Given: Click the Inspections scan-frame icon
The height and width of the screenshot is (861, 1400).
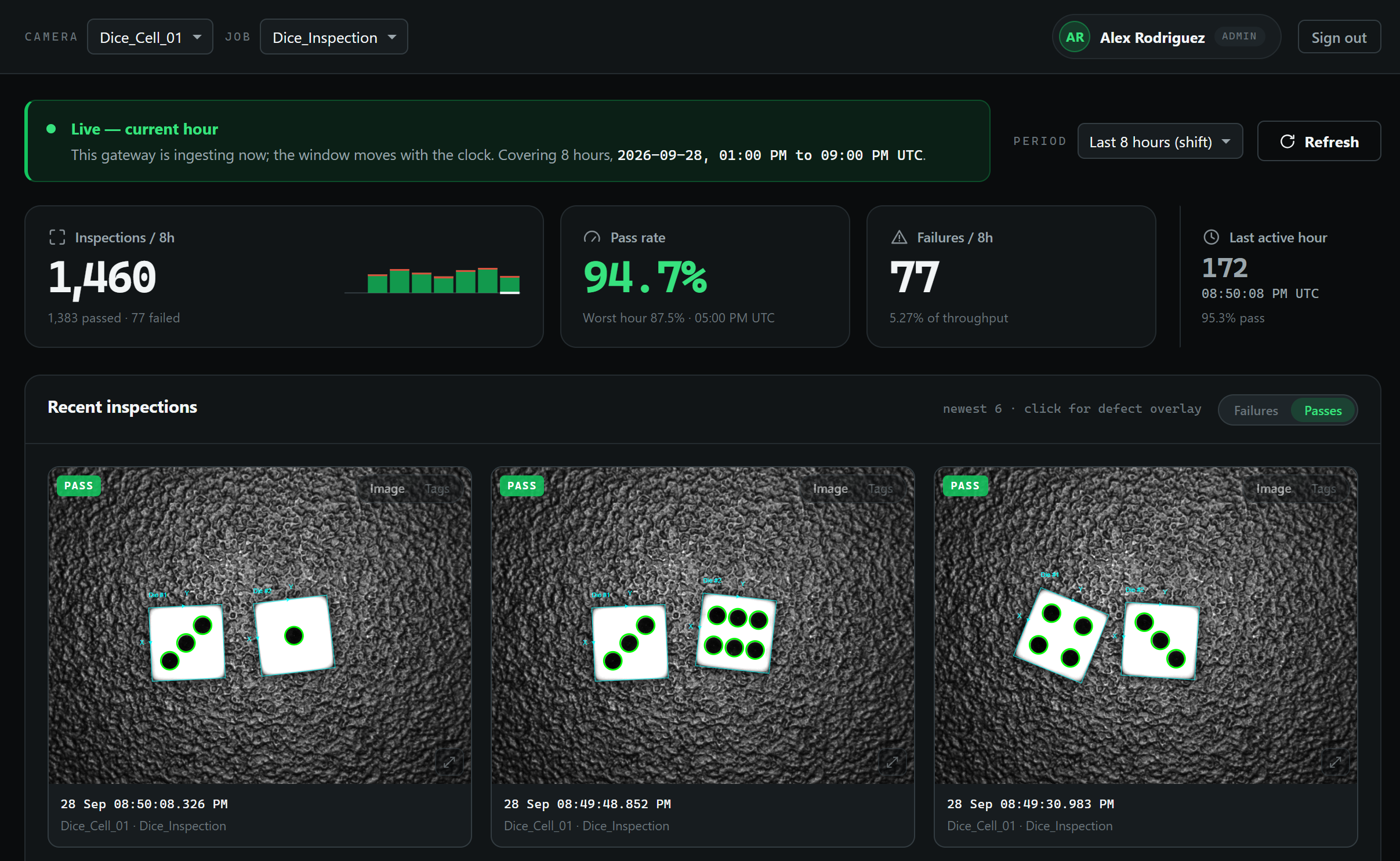Looking at the screenshot, I should click(x=57, y=237).
